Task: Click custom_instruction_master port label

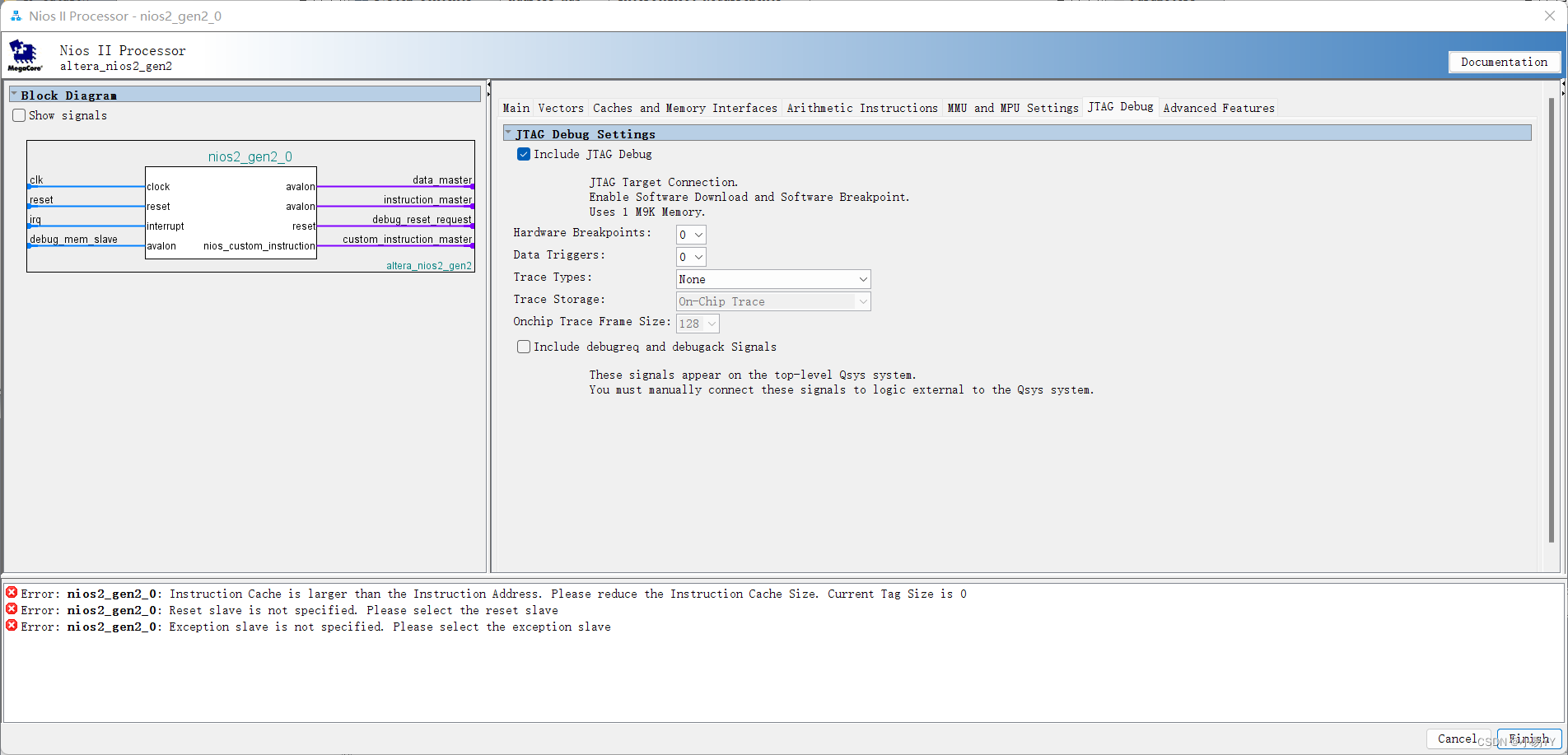Action: coord(407,239)
